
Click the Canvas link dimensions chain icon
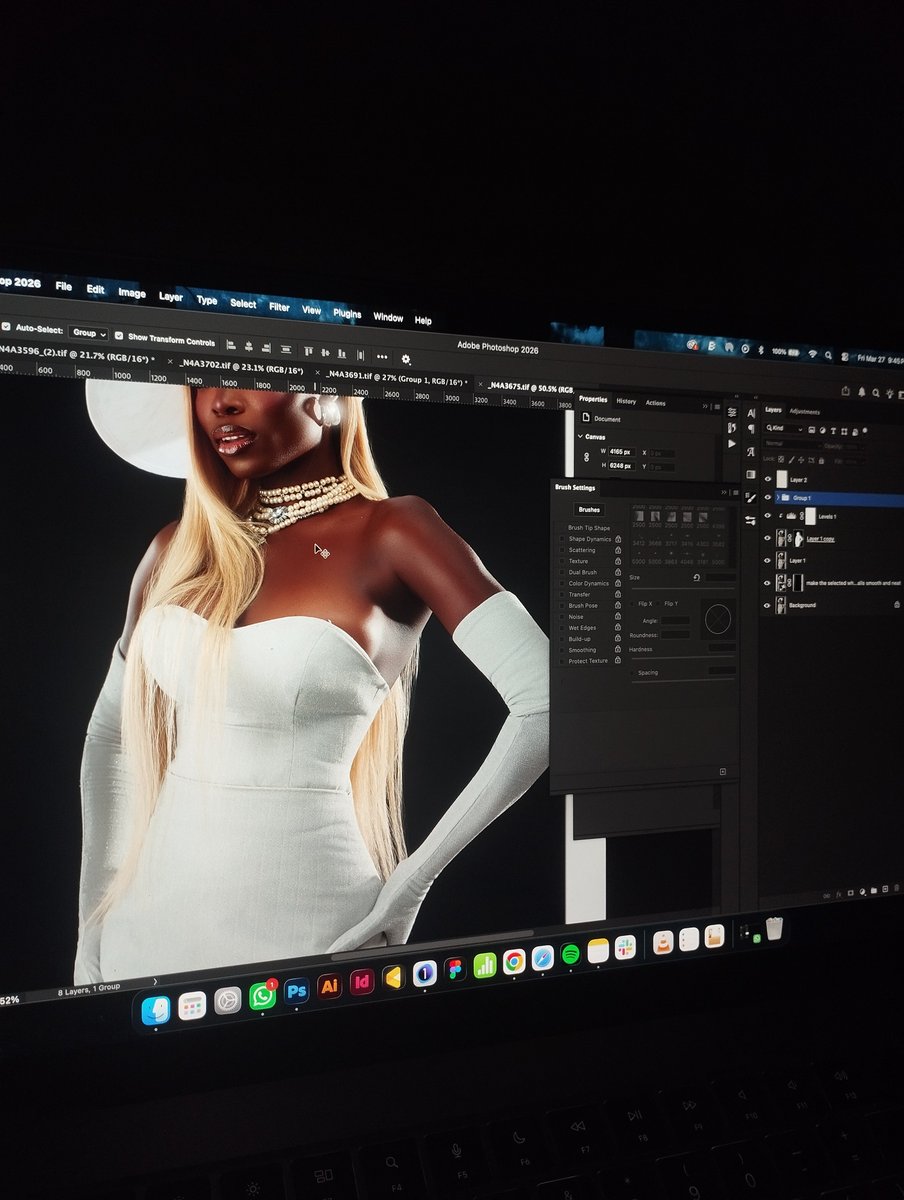tap(587, 457)
